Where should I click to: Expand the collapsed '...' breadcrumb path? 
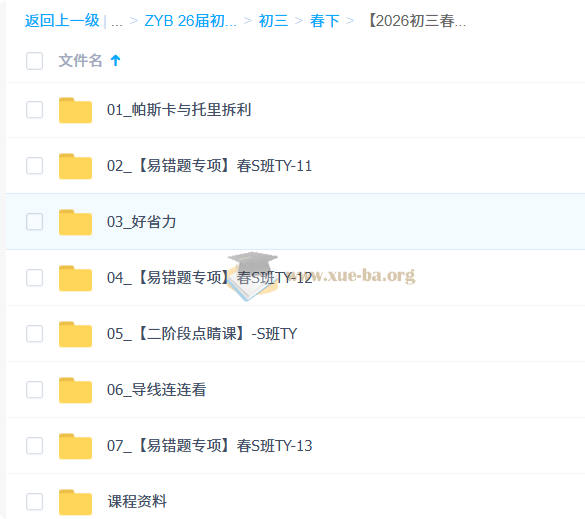tap(117, 21)
